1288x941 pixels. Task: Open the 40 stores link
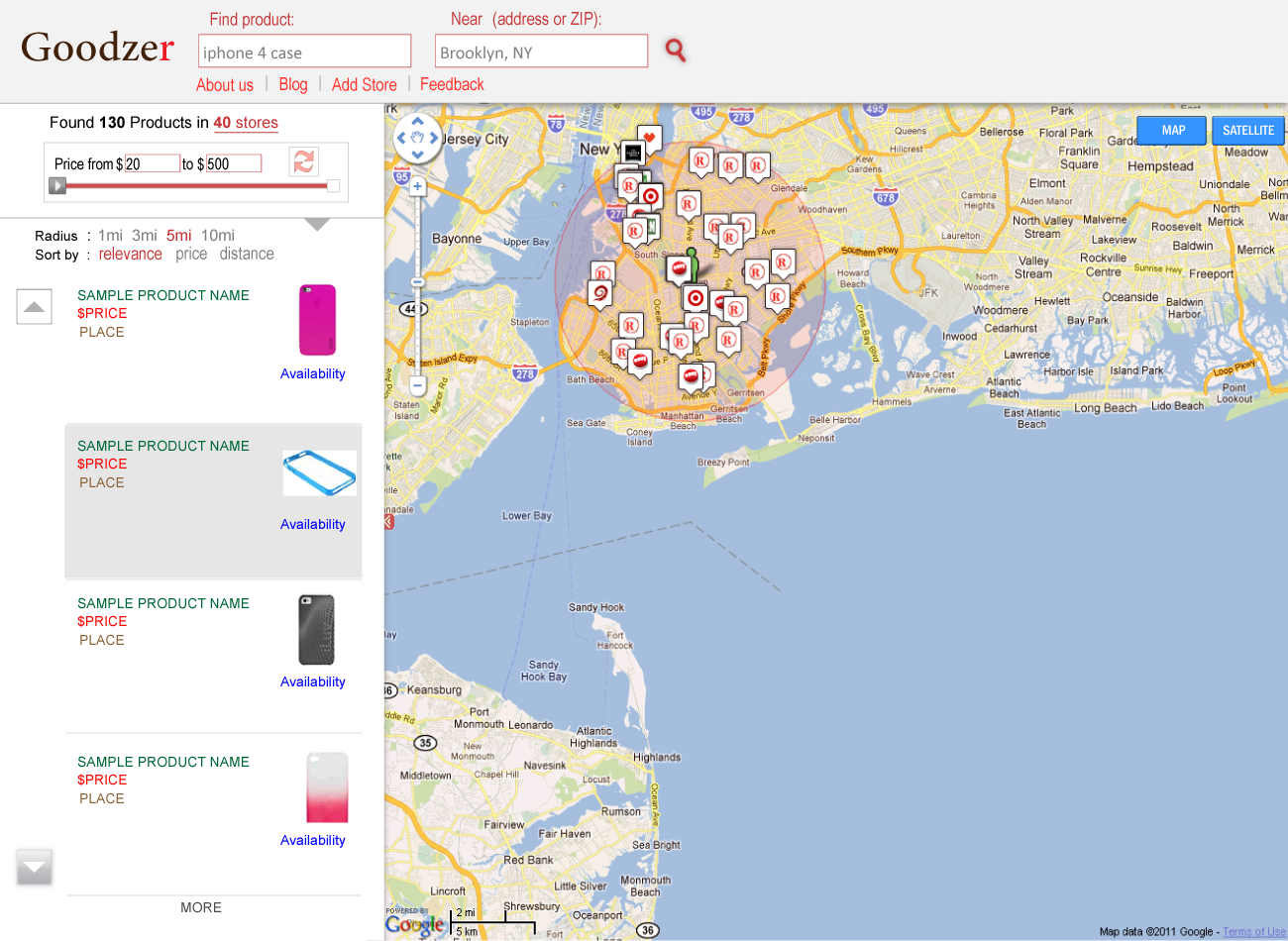click(246, 123)
